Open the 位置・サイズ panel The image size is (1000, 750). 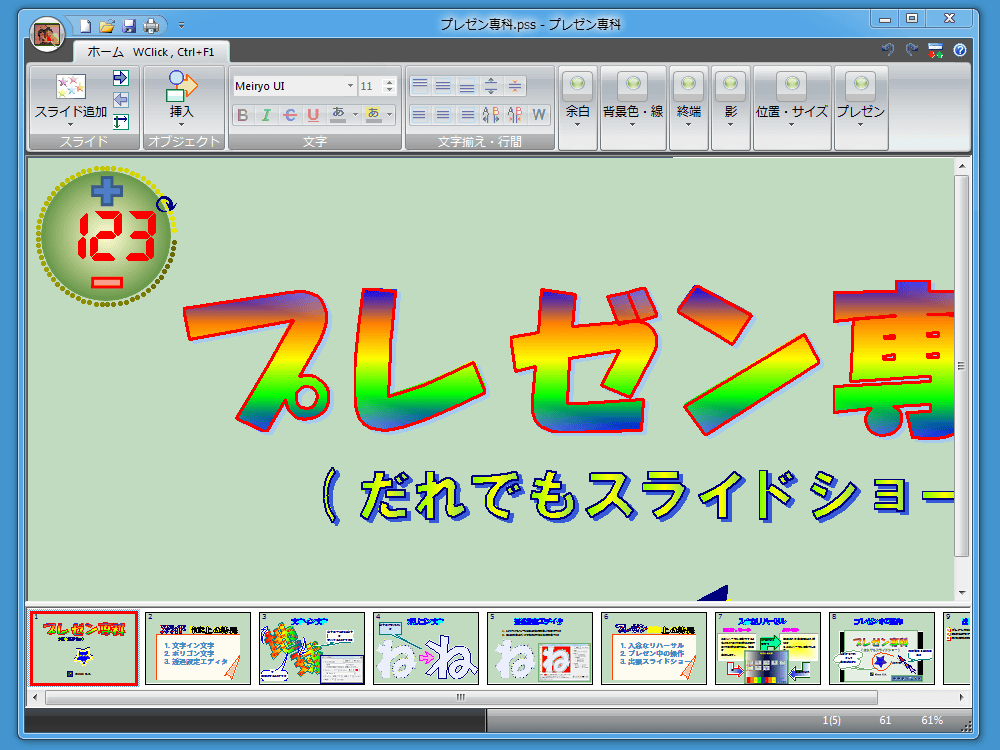coord(792,107)
